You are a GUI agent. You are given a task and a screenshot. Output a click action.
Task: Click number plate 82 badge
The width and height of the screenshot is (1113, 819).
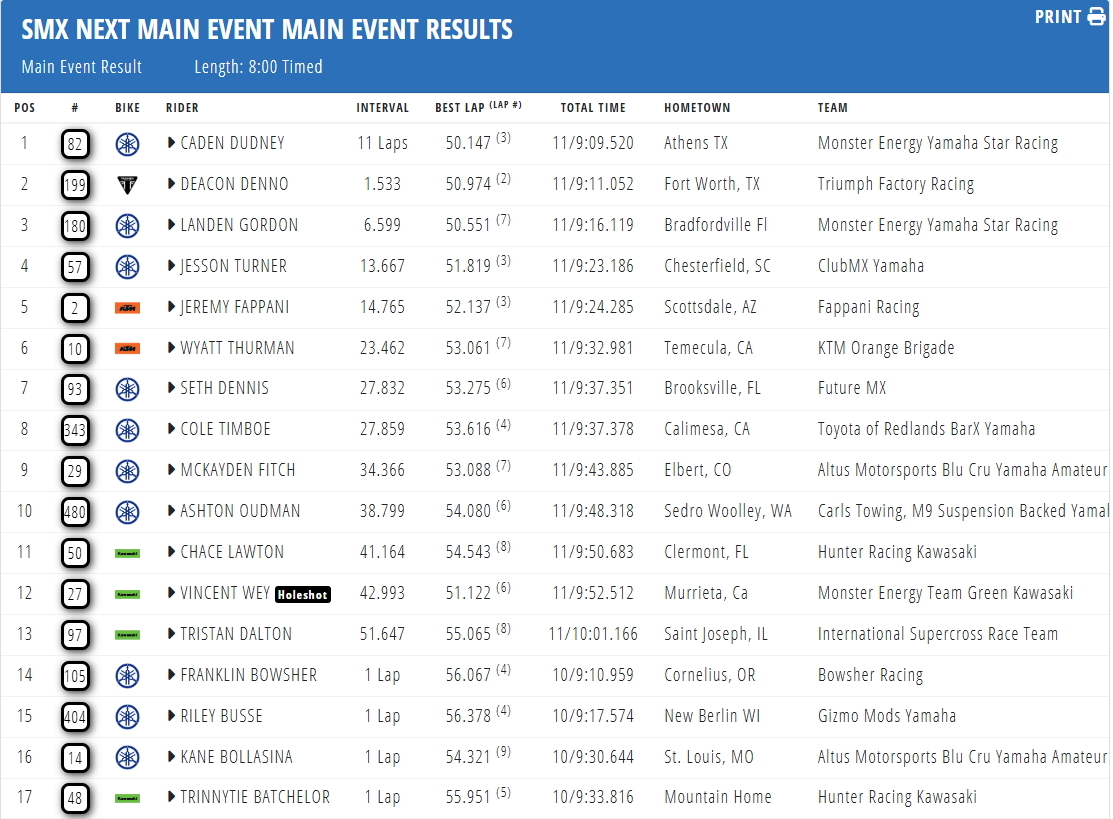[x=75, y=144]
